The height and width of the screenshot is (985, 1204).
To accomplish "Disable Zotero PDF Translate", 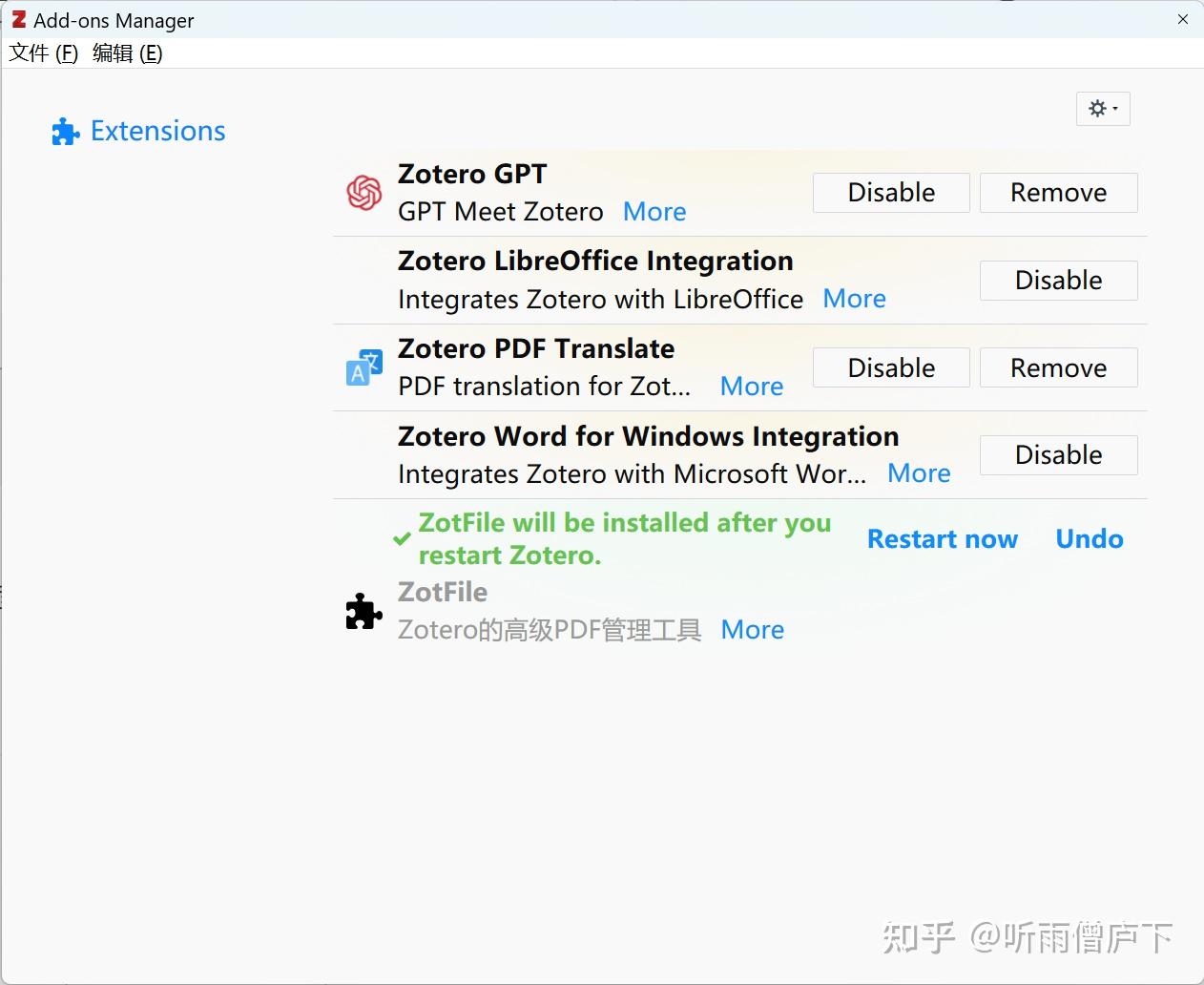I will [x=890, y=367].
